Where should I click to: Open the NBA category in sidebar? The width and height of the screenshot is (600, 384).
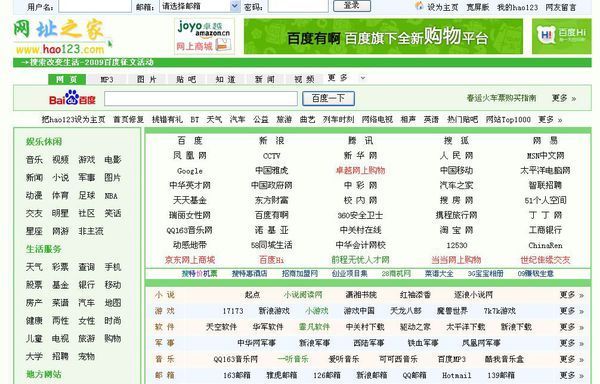point(111,196)
